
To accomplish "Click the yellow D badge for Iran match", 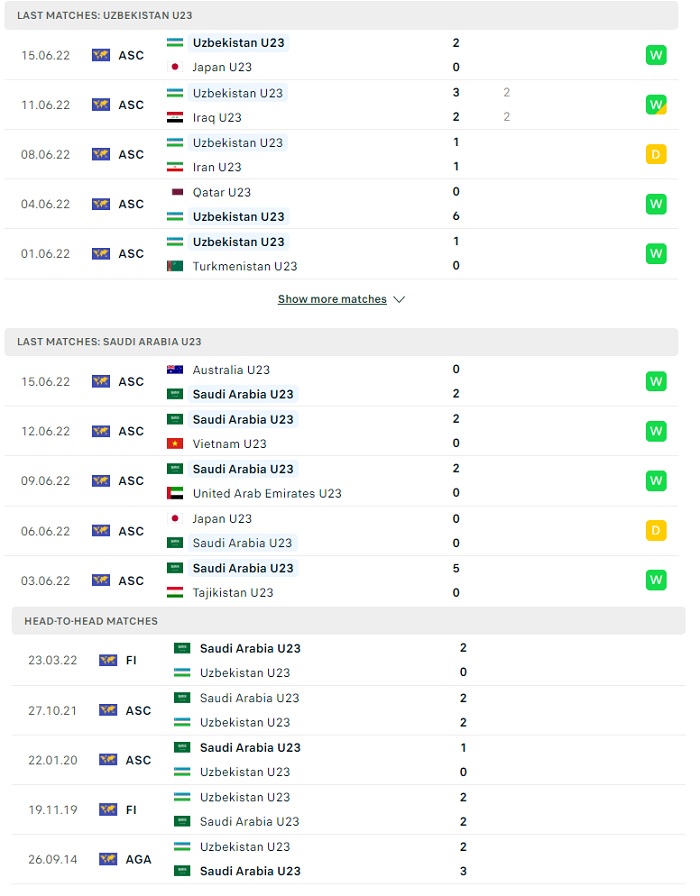I will click(656, 154).
